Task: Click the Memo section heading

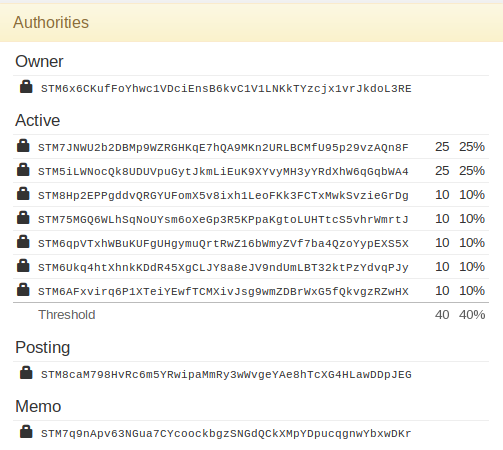Action: pyautogui.click(x=38, y=406)
